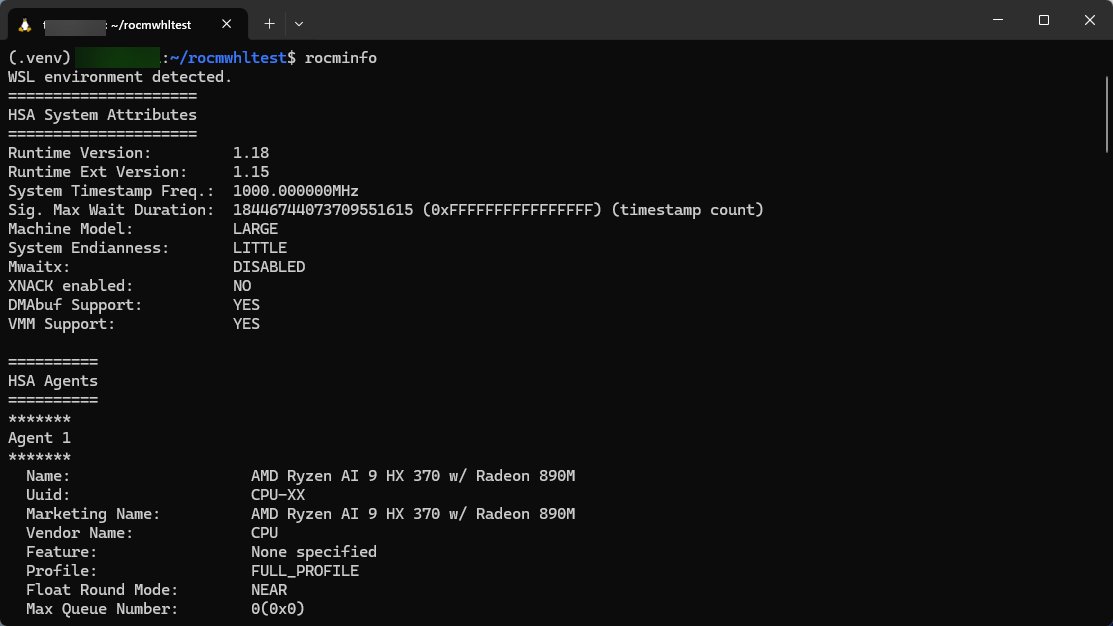Viewport: 1113px width, 626px height.
Task: Click the Name field's Ryzen AI value
Action: (413, 476)
